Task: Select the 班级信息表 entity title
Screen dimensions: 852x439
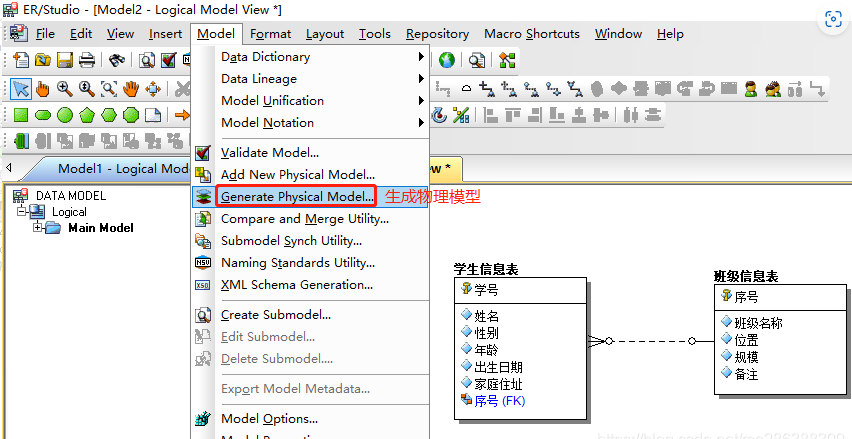Action: point(746,277)
